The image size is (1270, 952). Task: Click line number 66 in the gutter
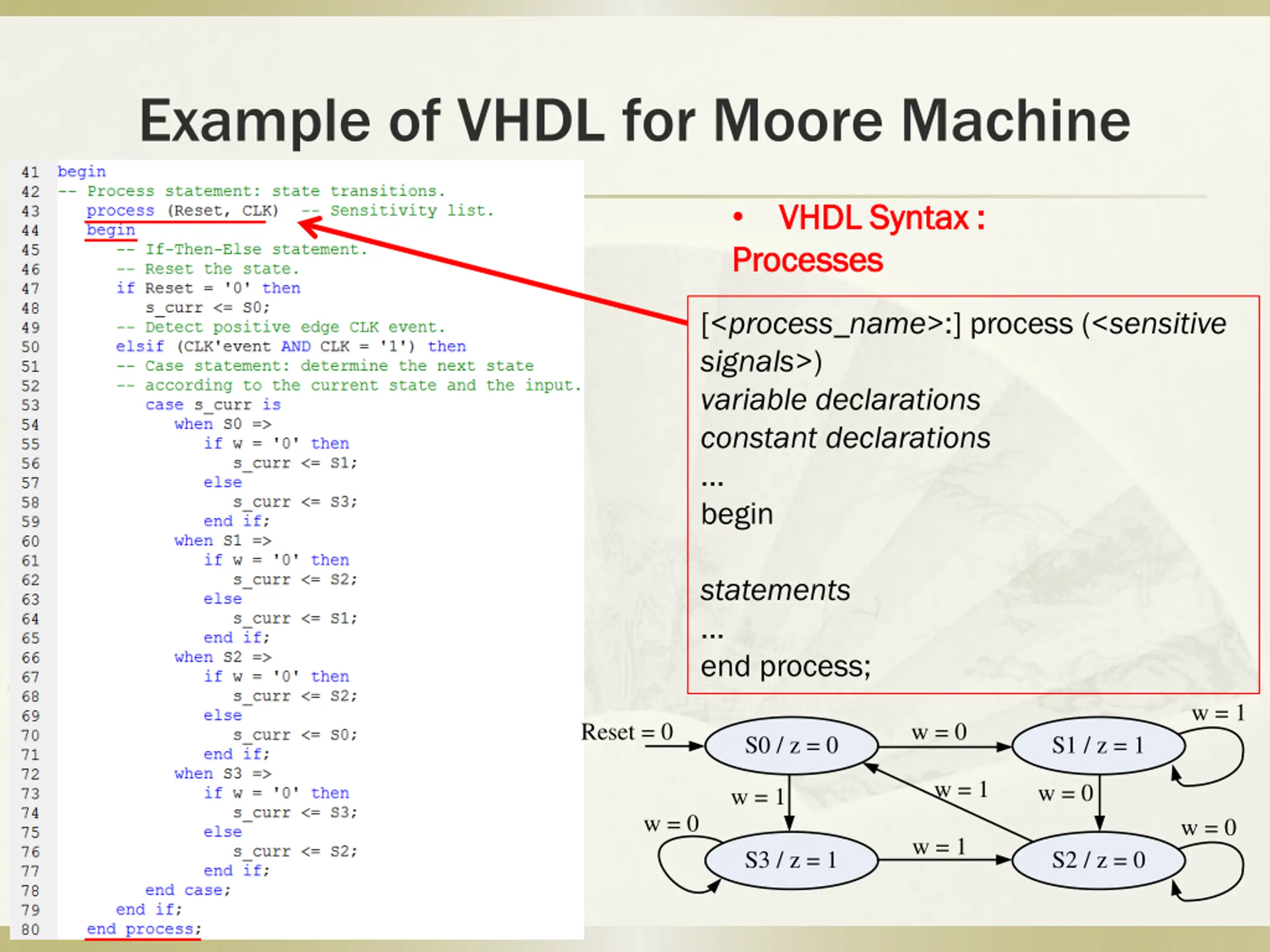(30, 658)
